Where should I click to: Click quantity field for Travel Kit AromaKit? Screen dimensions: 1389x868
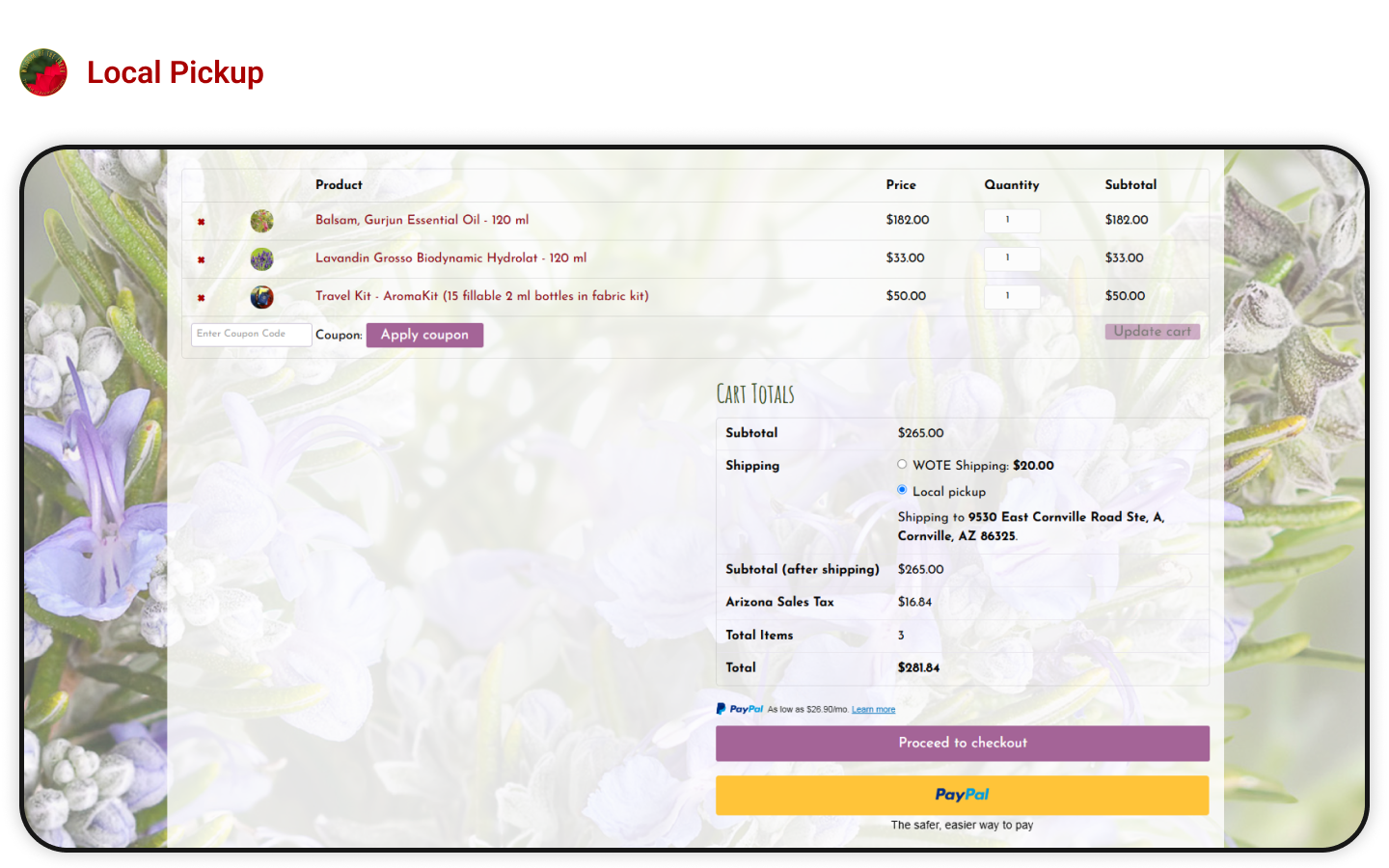point(1011,296)
